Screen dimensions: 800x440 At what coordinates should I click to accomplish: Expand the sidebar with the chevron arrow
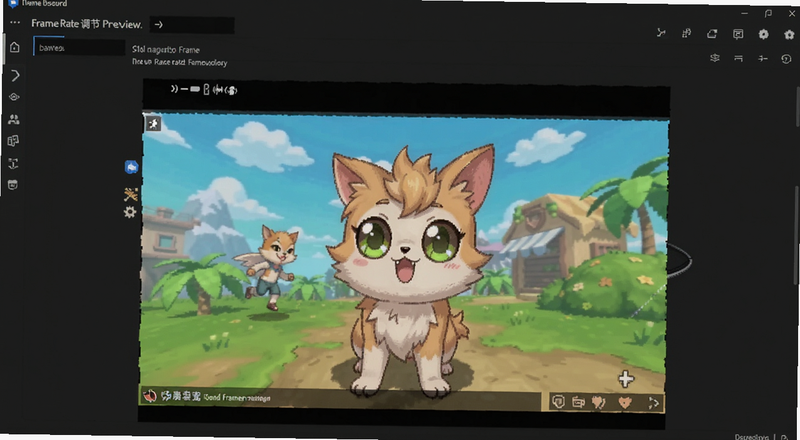15,76
